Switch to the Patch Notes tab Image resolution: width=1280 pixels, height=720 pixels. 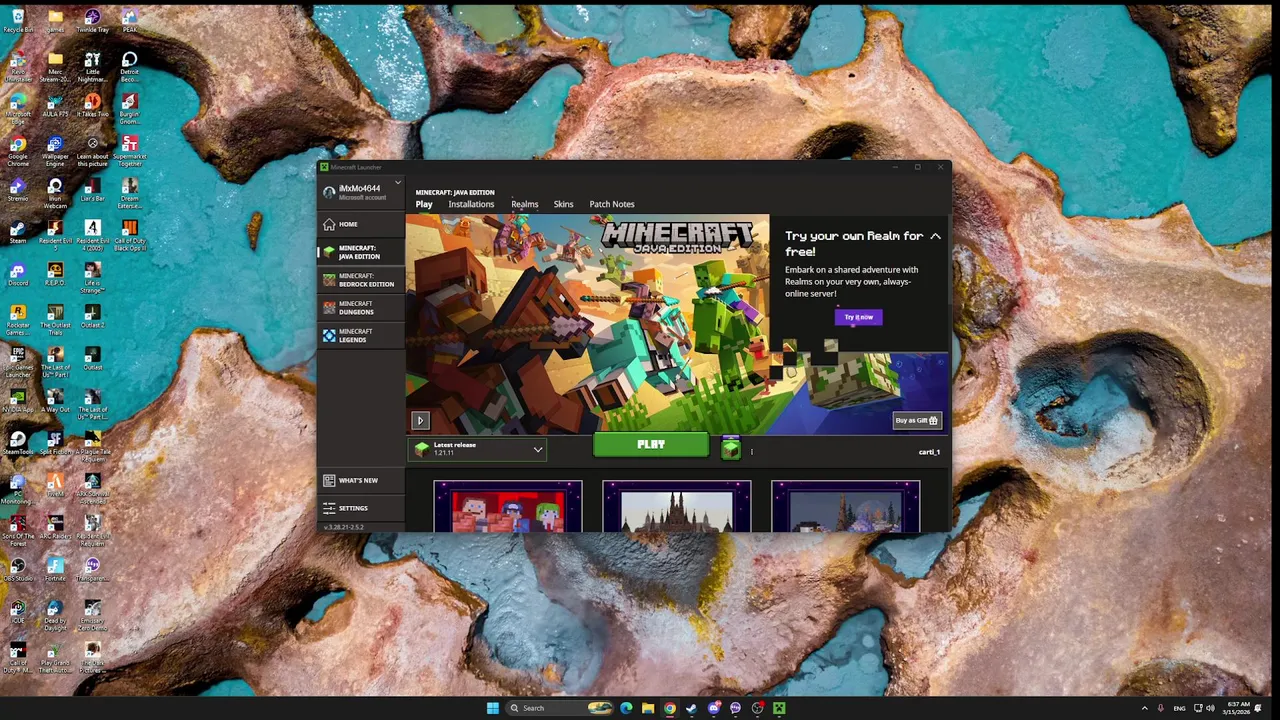tap(612, 204)
